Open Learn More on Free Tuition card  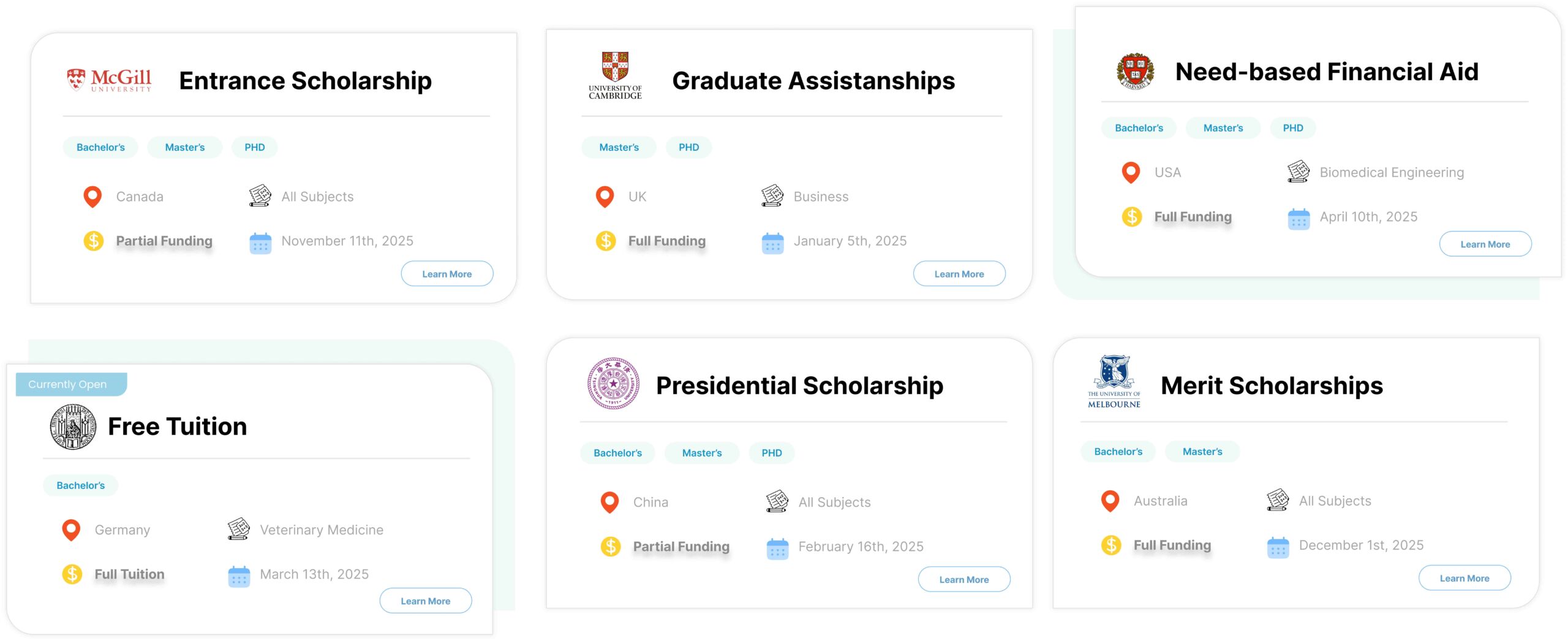pyautogui.click(x=426, y=601)
